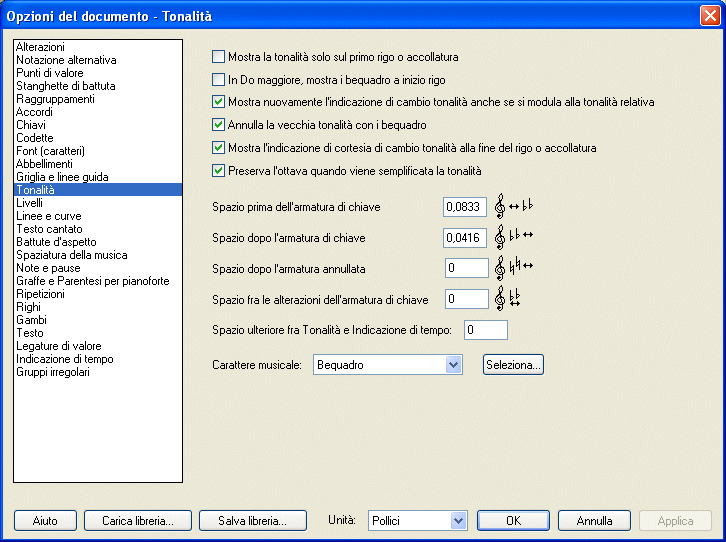Uncheck 'Annulla la vecchia tonalità con i bequadro'
Viewport: 726px width, 542px height.
219,125
